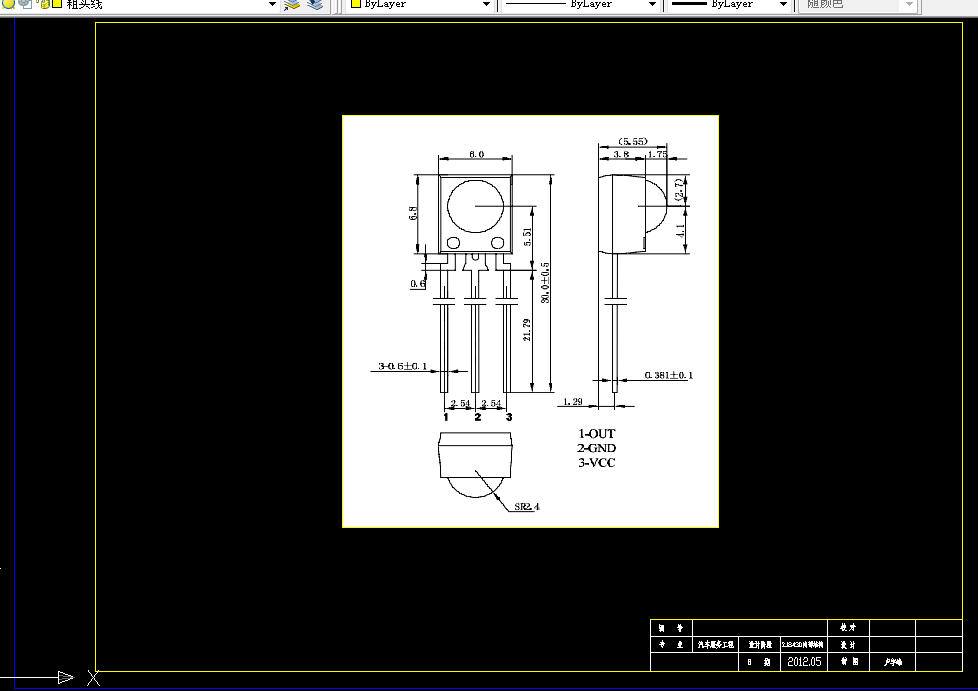The image size is (978, 691).
Task: Select the 3-VCC pin label text
Action: click(x=597, y=463)
